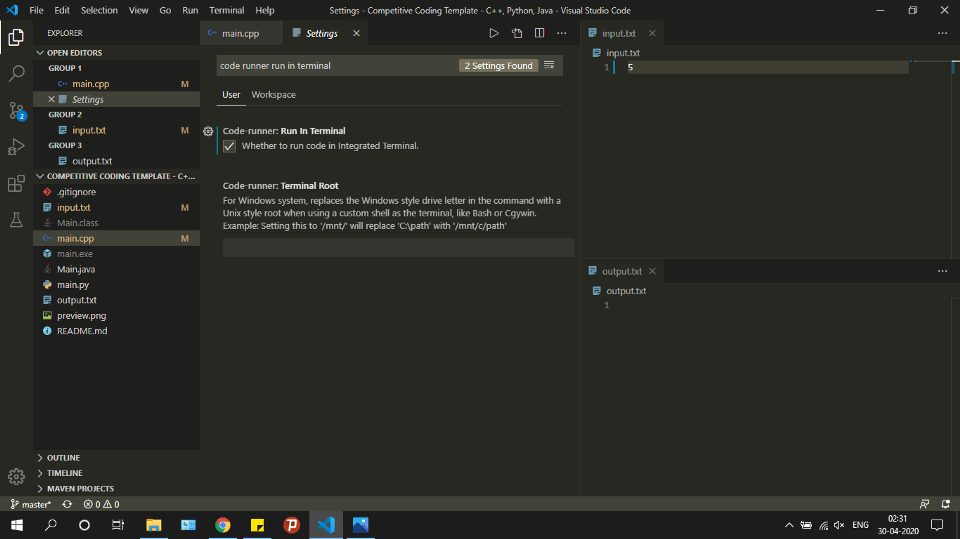
Task: Switch to the main.cpp editor tab
Action: [240, 33]
